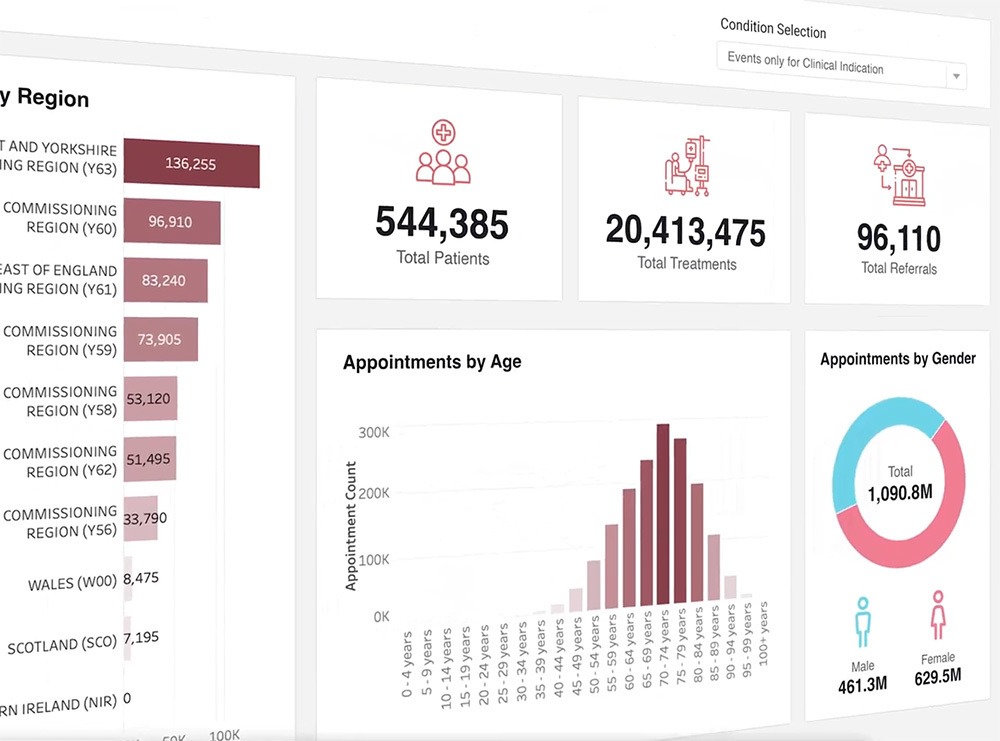Click the Appointments by Age chart title
This screenshot has width=1000, height=741.
tap(432, 362)
